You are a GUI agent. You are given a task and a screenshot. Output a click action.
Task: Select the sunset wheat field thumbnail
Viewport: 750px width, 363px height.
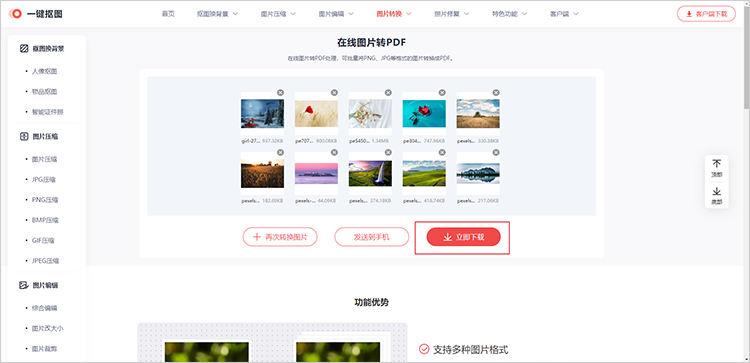coord(262,174)
